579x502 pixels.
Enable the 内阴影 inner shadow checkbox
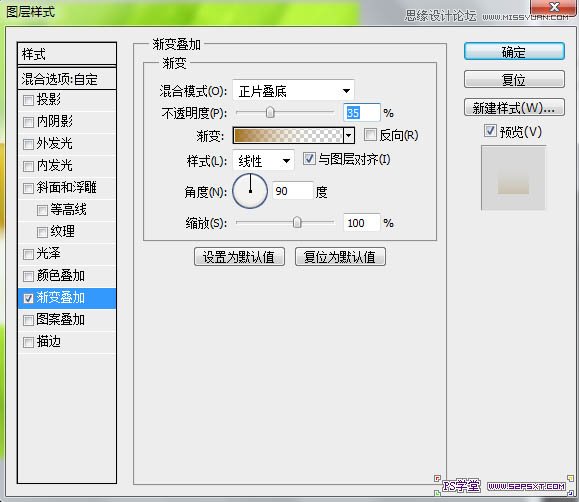pos(28,122)
